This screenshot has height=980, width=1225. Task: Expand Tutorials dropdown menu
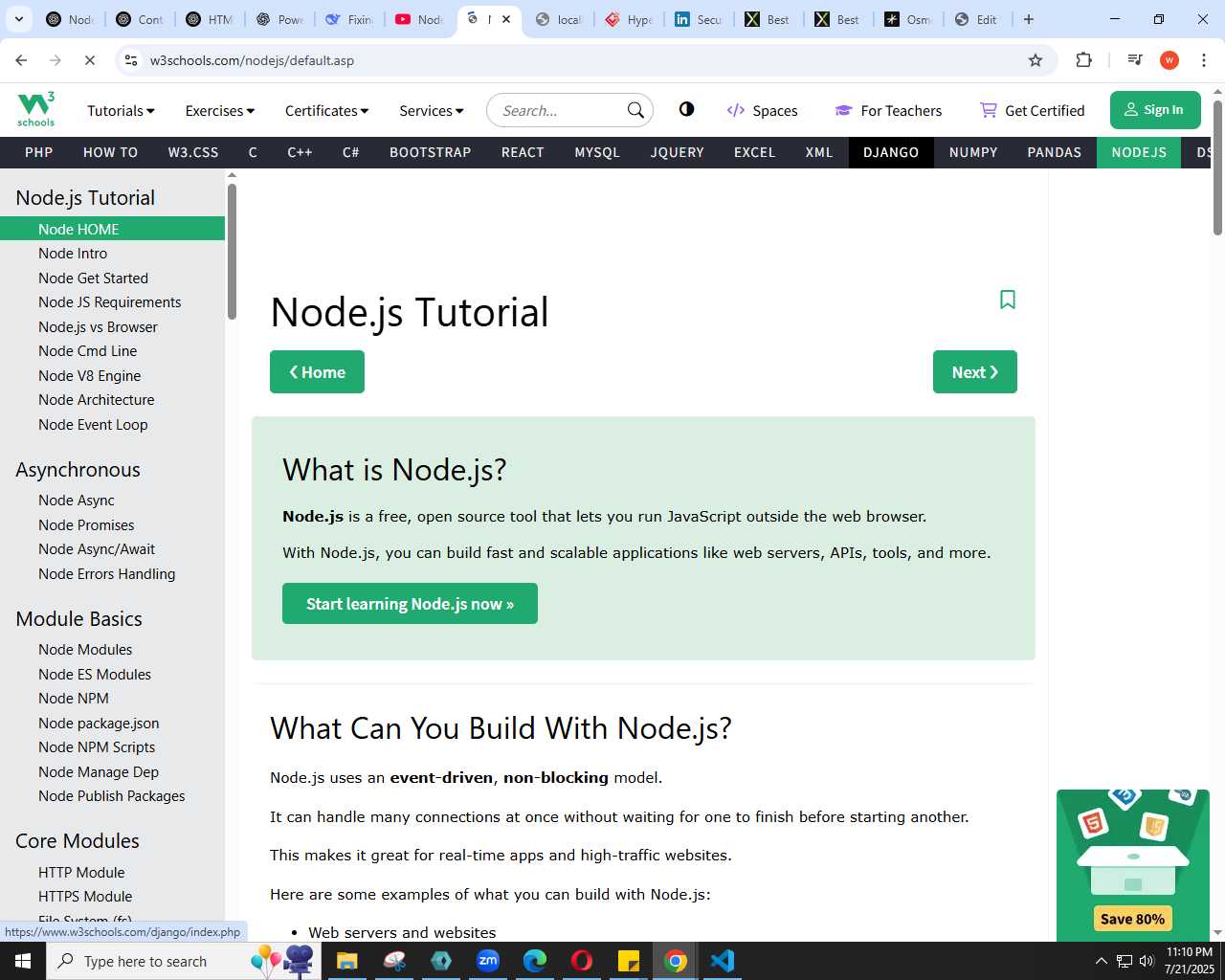point(121,111)
